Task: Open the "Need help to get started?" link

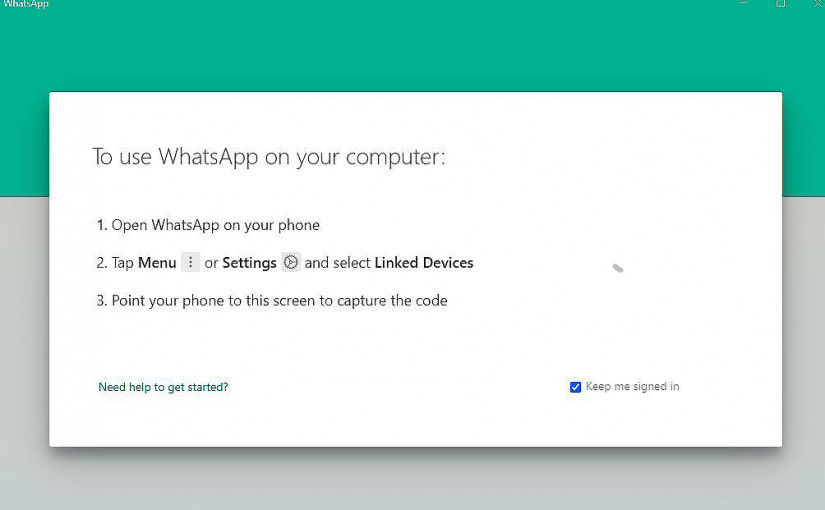Action: [x=163, y=387]
